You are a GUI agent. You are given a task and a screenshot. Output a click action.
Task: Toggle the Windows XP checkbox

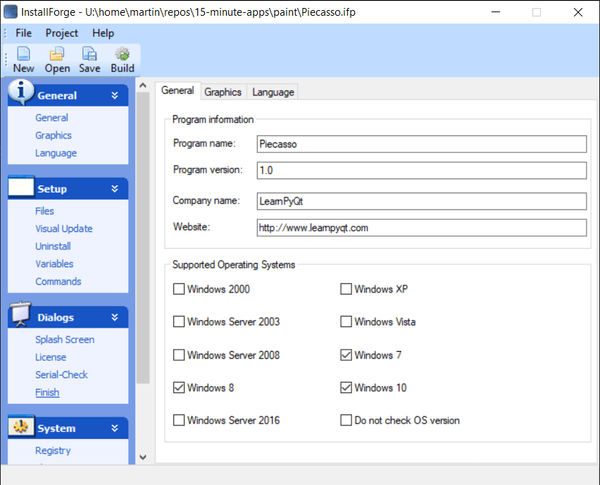346,289
